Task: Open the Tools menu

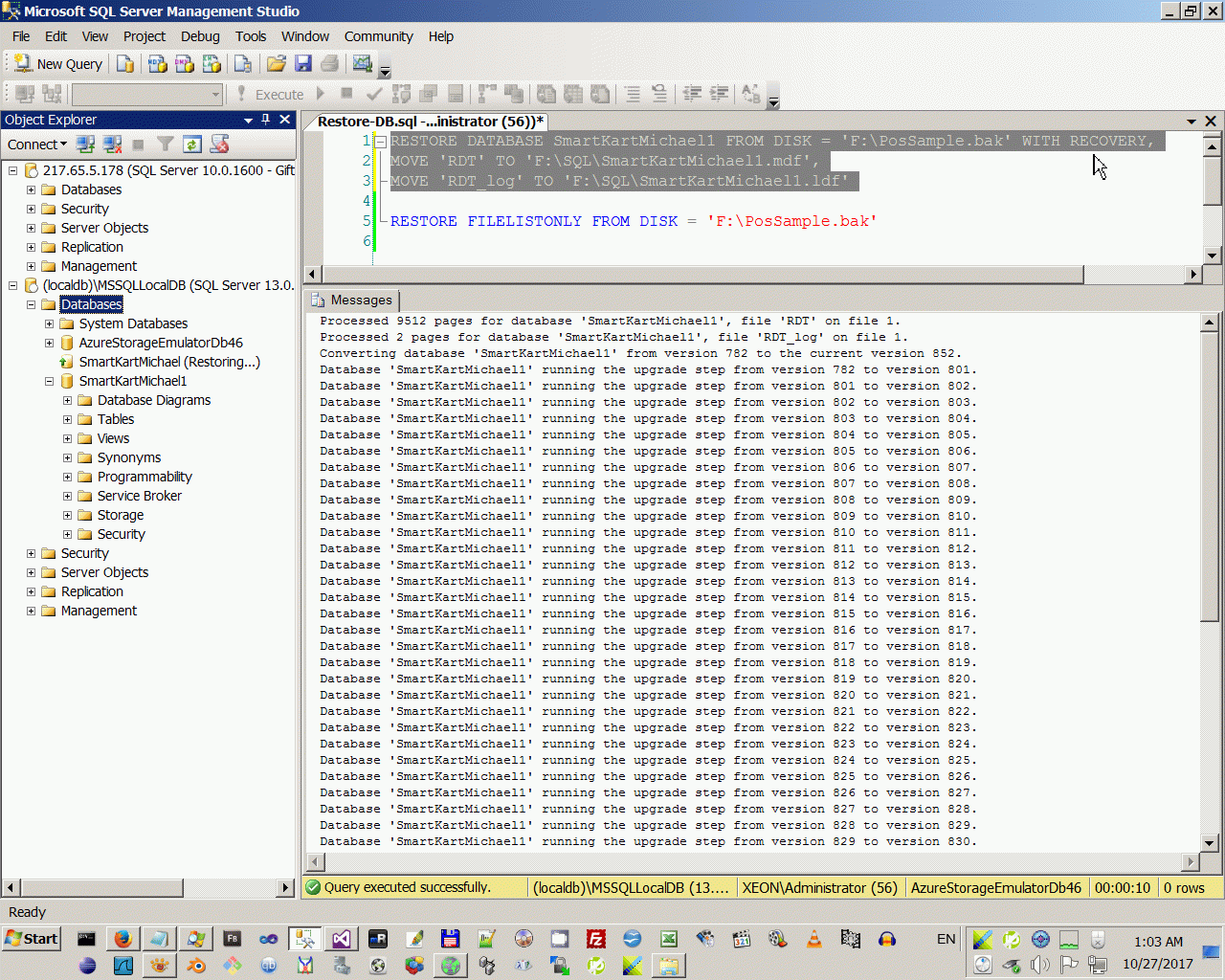Action: pyautogui.click(x=251, y=36)
